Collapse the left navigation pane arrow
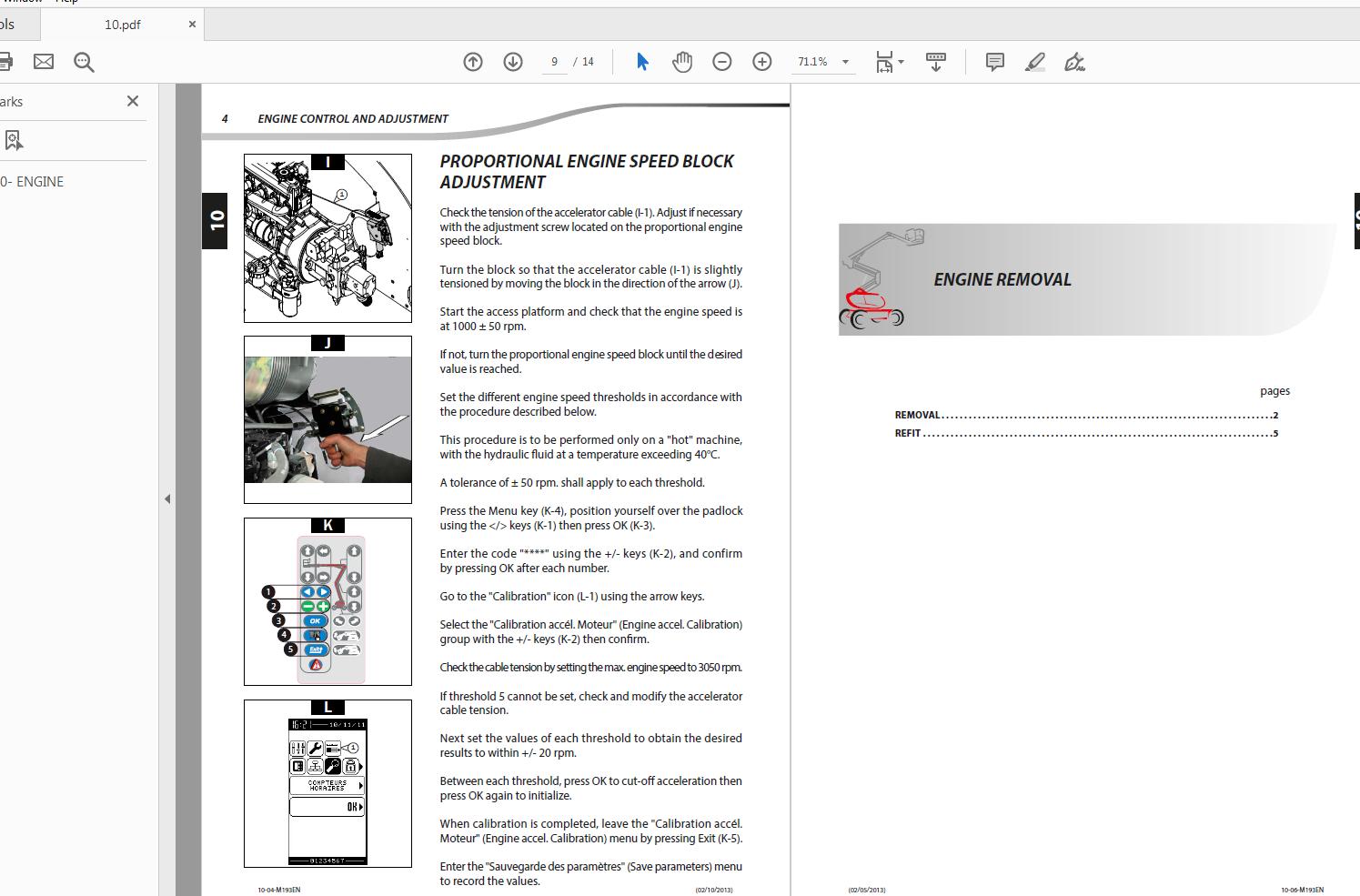Viewport: 1360px width, 896px height. click(167, 498)
